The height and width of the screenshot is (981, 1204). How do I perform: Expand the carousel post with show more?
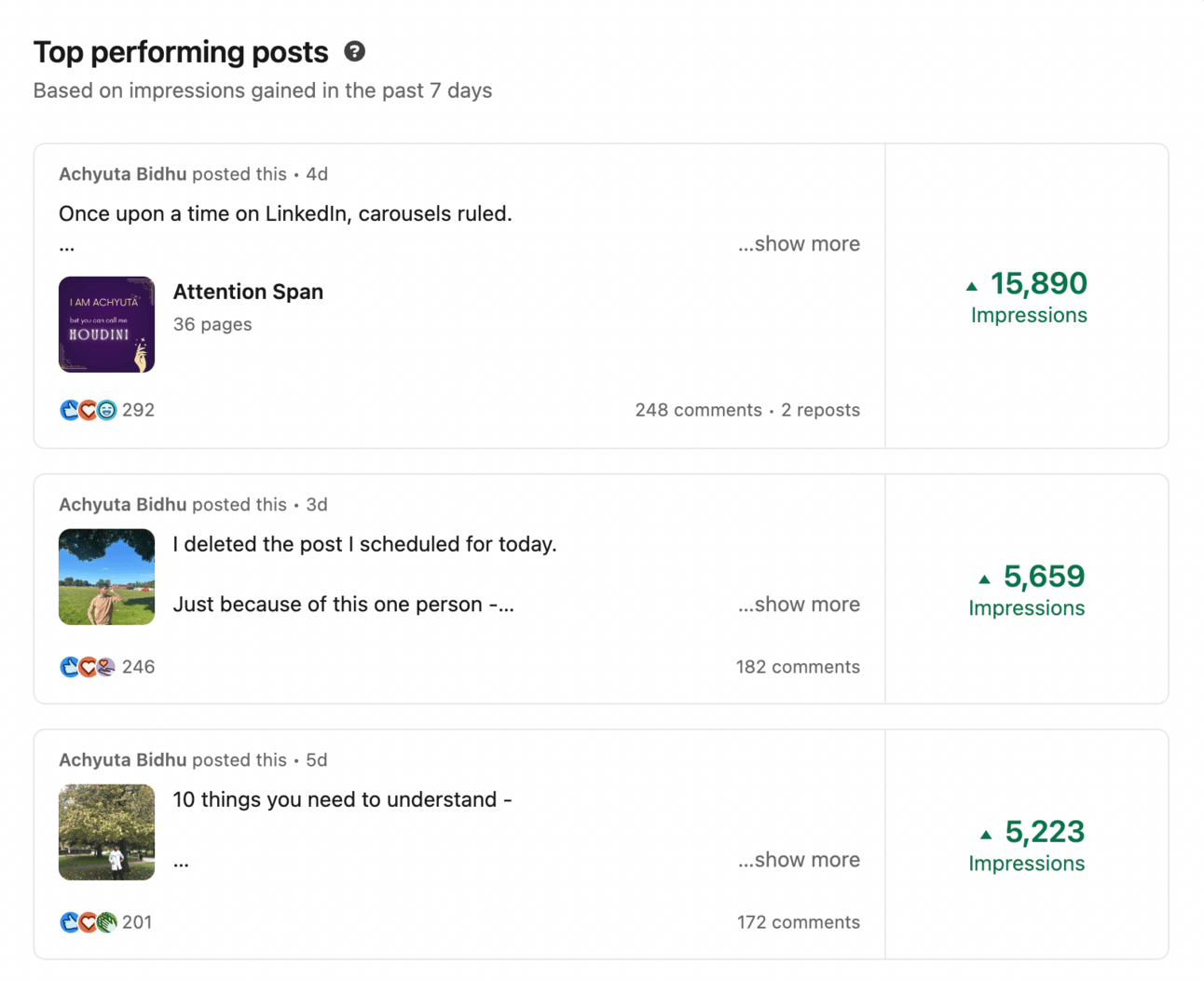pyautogui.click(x=799, y=244)
